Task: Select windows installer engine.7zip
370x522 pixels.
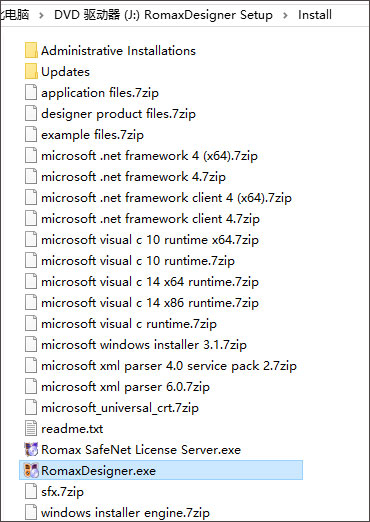Action: click(125, 512)
